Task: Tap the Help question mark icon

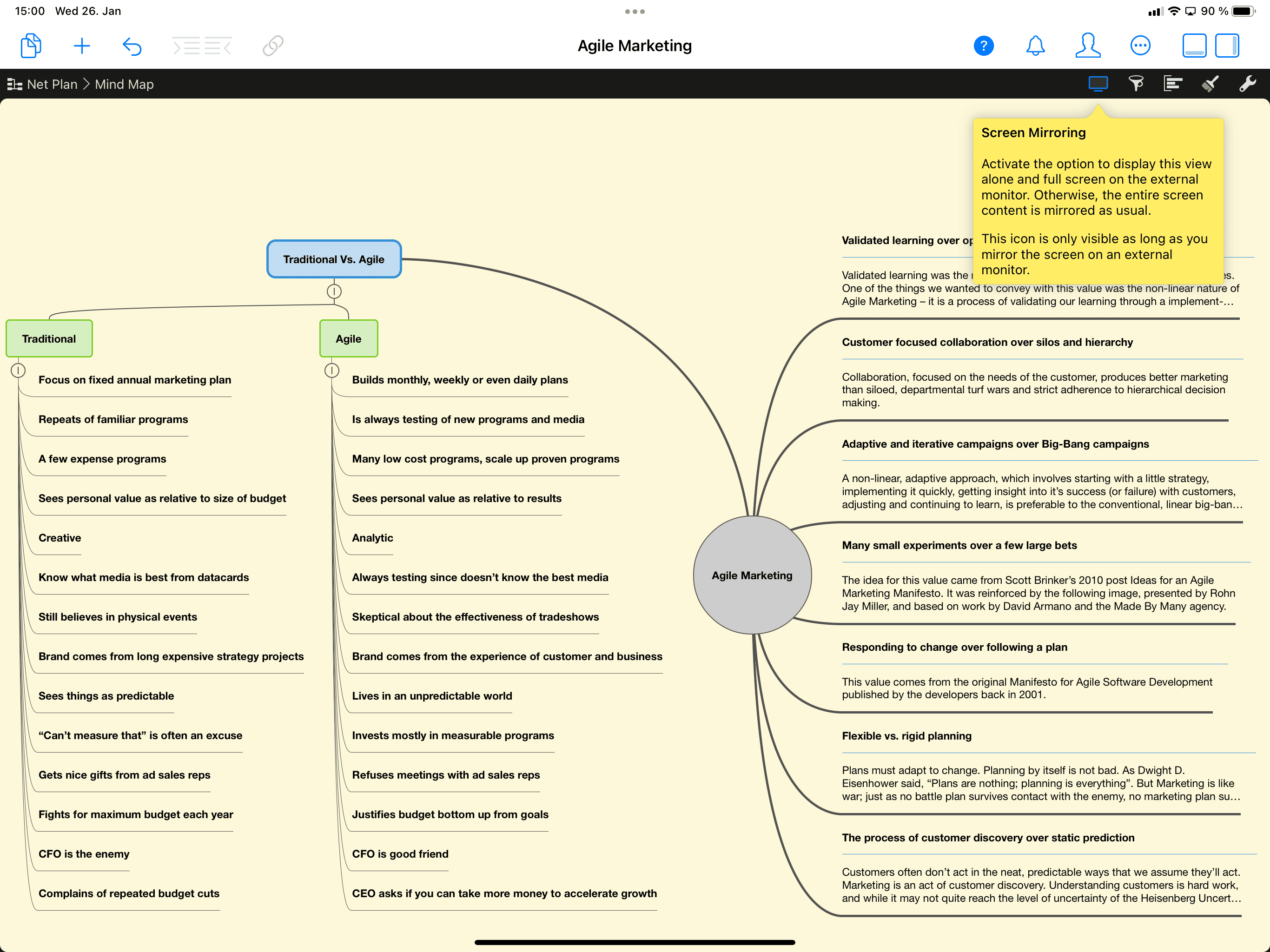Action: tap(984, 46)
